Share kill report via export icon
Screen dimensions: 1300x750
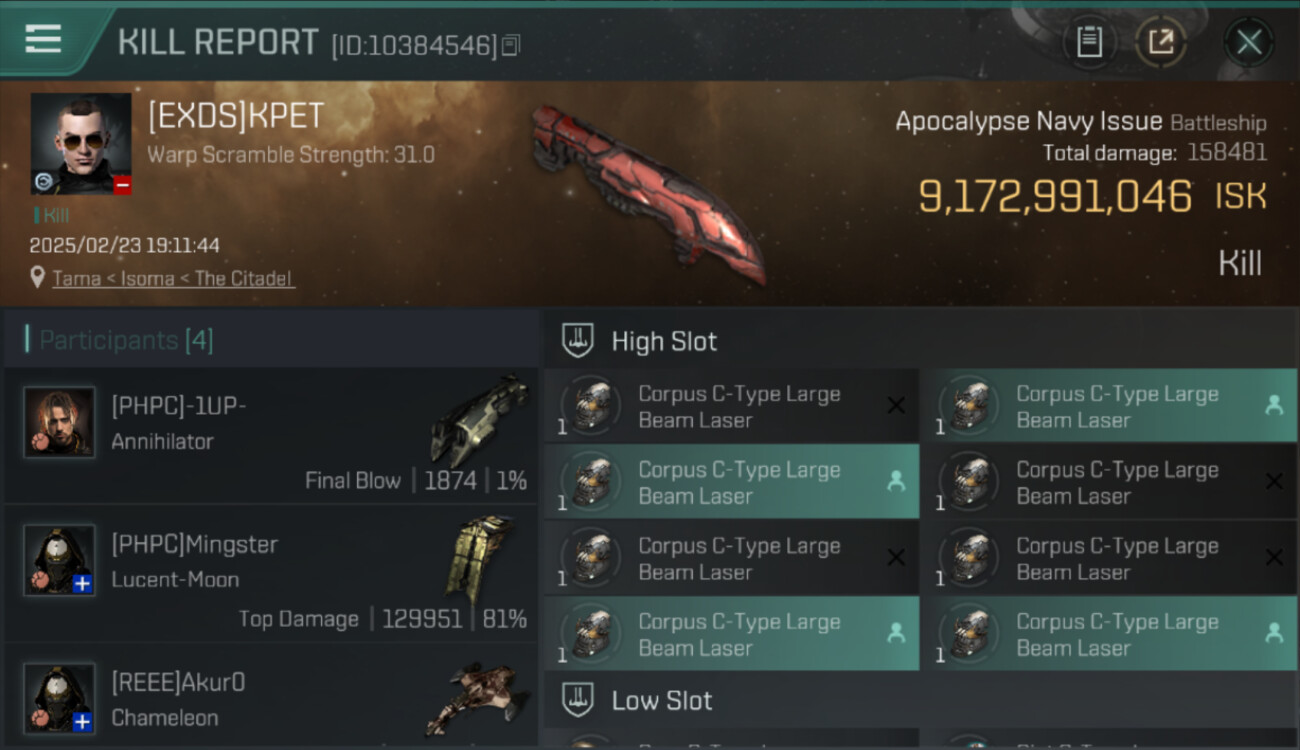[1160, 42]
